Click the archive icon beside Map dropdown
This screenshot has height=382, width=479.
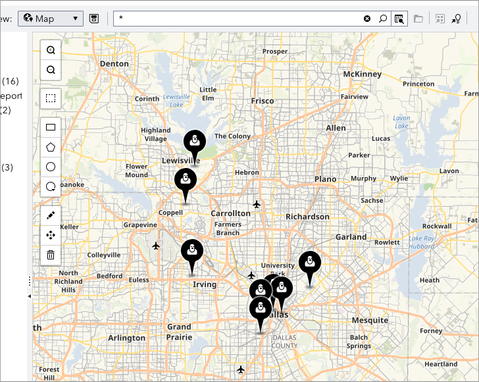click(94, 19)
